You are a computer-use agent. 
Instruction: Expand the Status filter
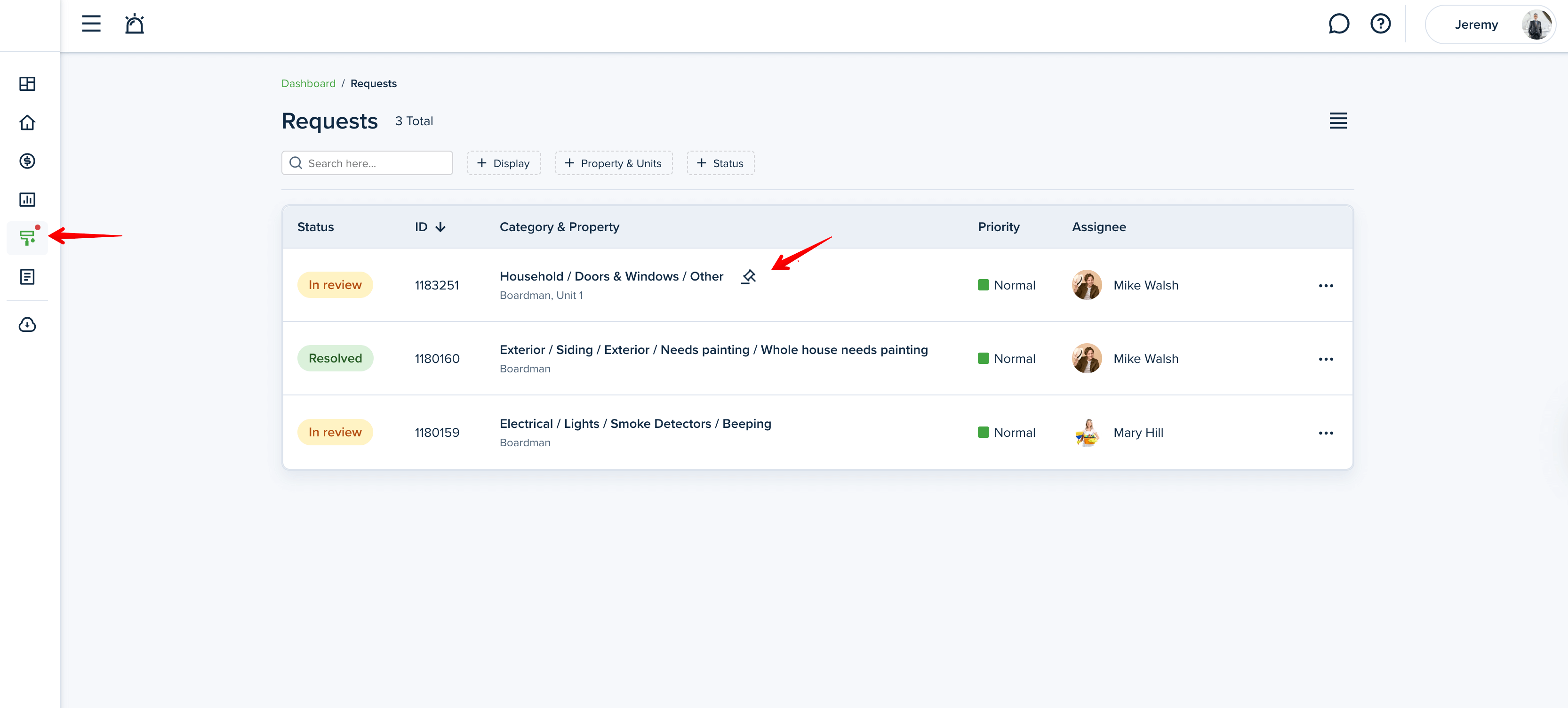720,163
